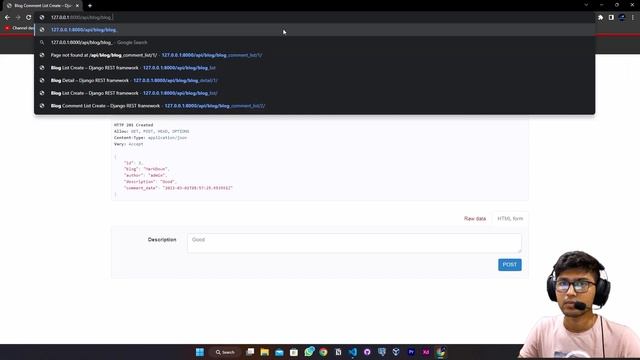Click the taskbar Search box
This screenshot has height=360, width=640.
226,352
